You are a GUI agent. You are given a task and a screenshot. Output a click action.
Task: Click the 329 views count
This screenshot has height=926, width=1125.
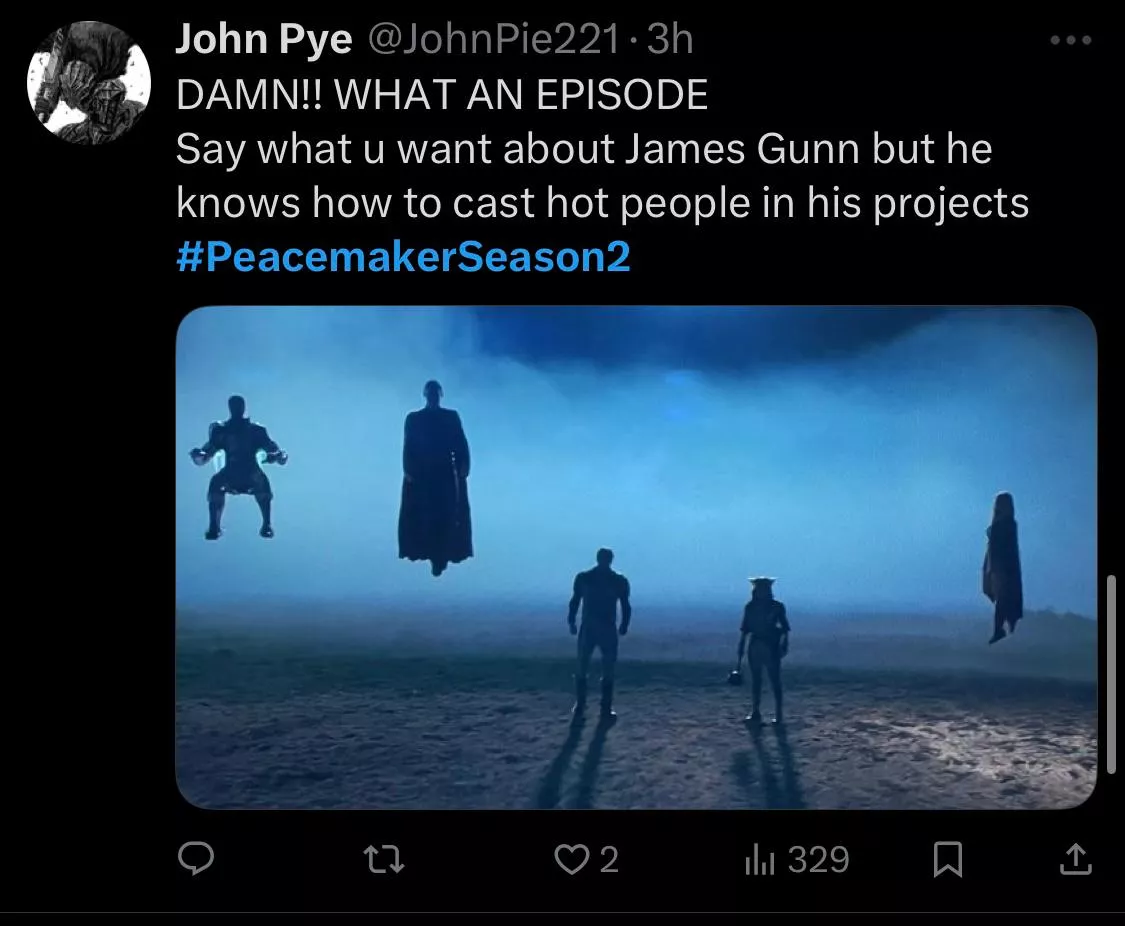819,859
